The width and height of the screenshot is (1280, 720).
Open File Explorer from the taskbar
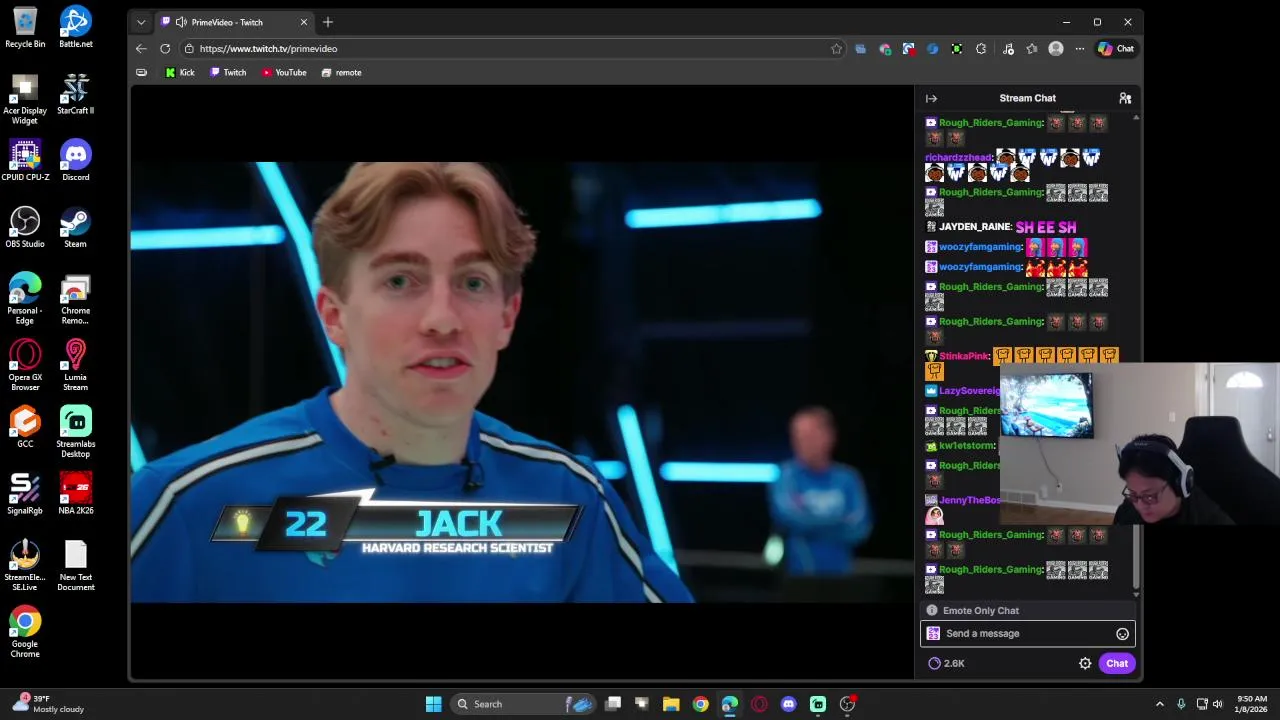671,704
